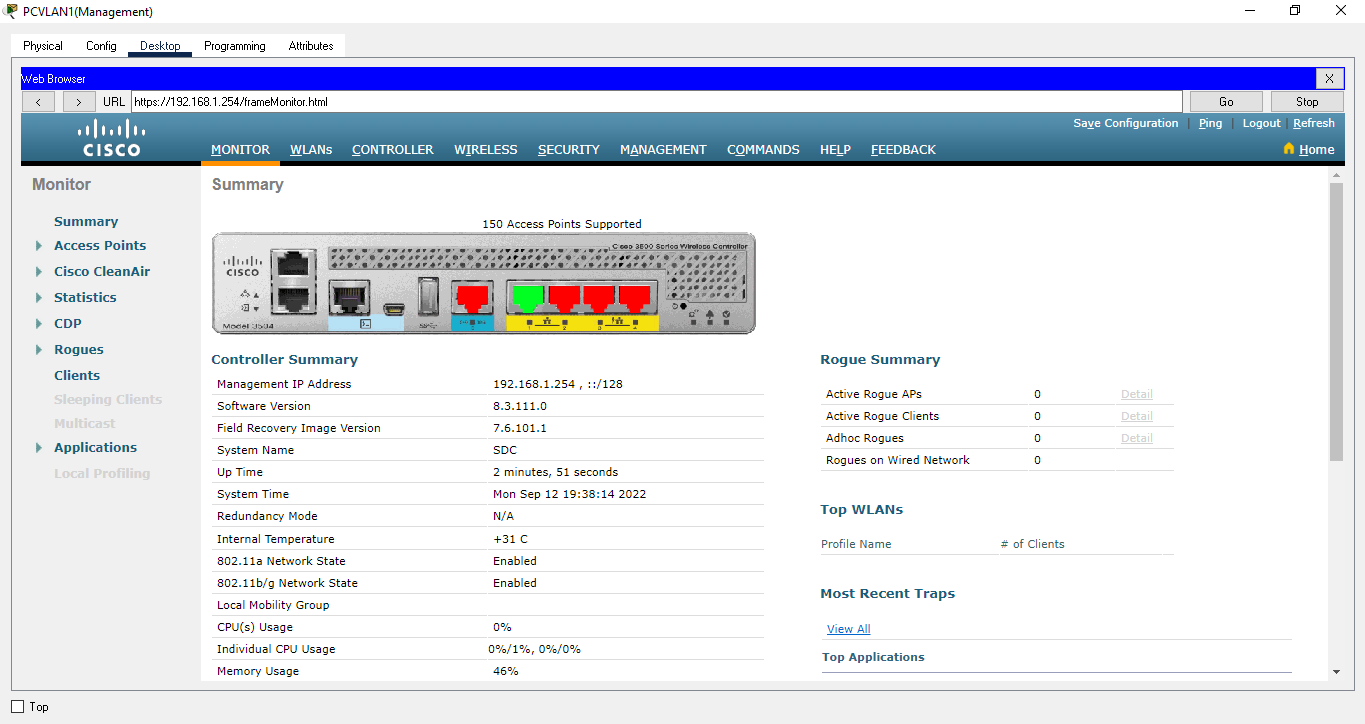Image resolution: width=1365 pixels, height=724 pixels.
Task: Open the Attributes tab
Action: pos(311,46)
